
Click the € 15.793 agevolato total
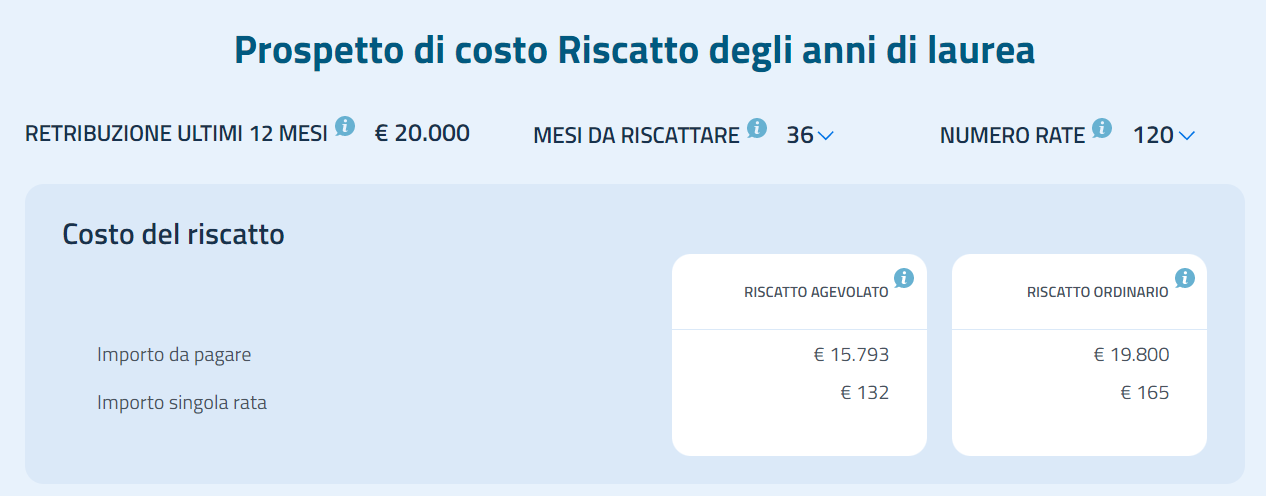(851, 354)
